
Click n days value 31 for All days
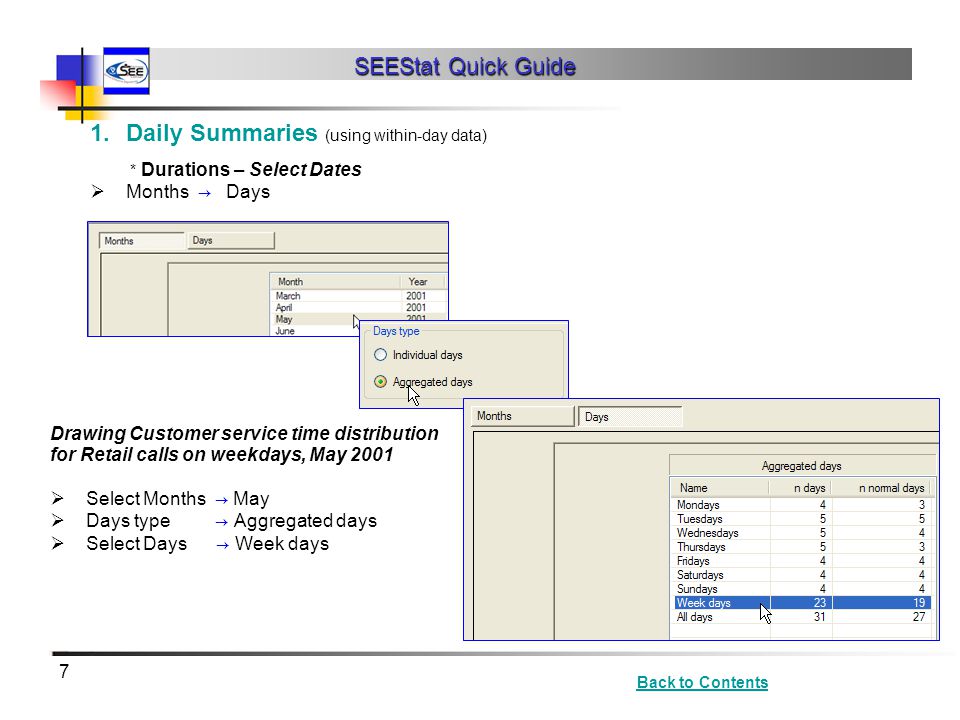click(820, 617)
